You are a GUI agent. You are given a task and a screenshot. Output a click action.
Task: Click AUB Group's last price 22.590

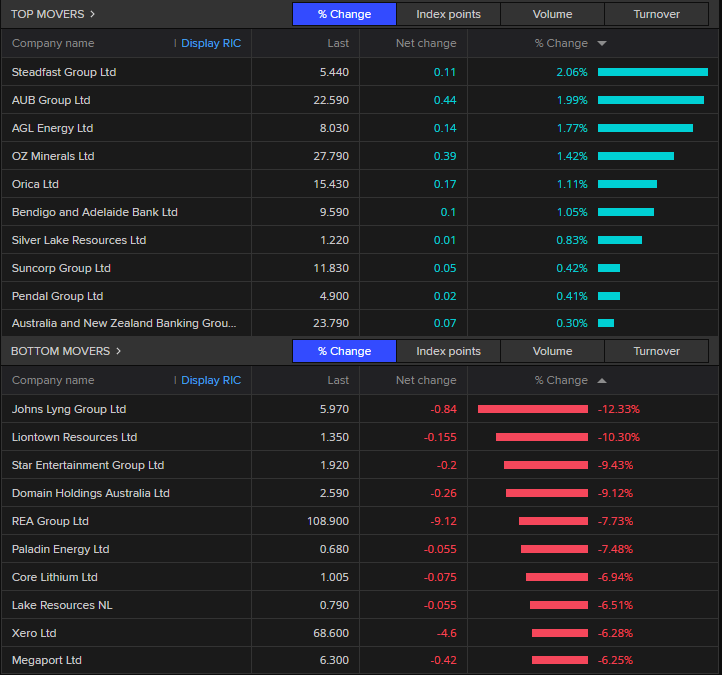pyautogui.click(x=331, y=100)
